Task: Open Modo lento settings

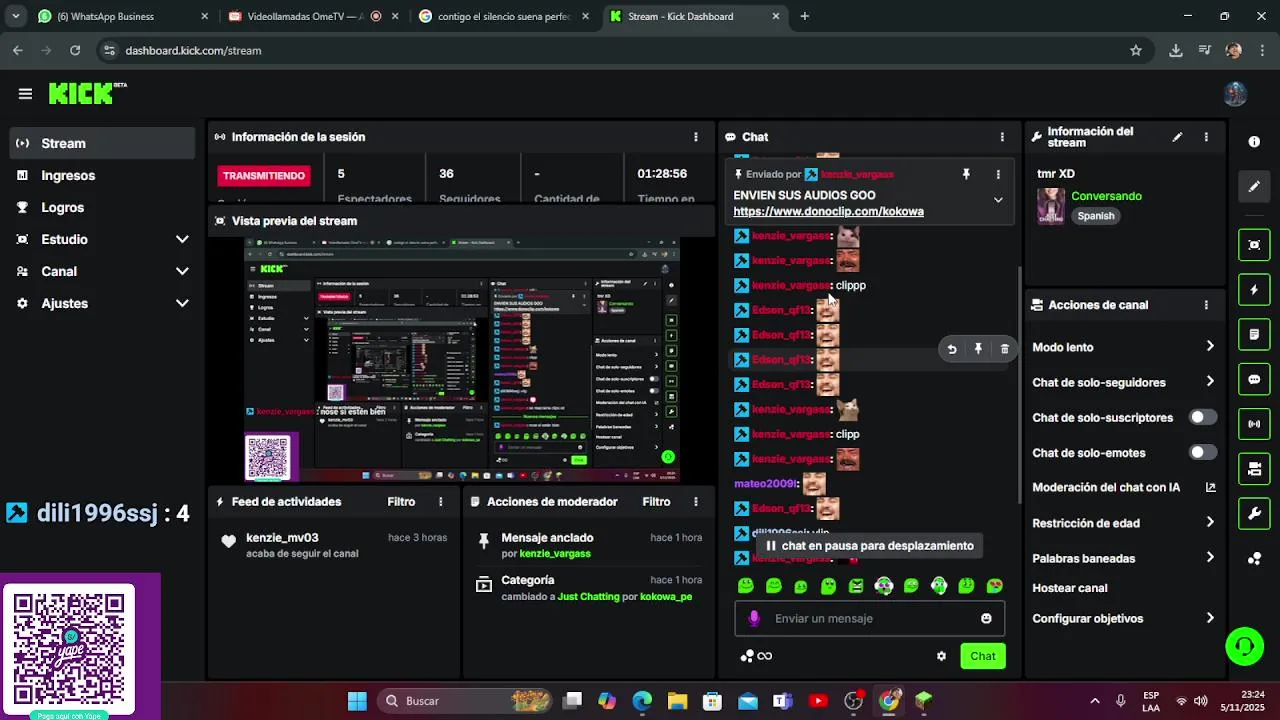Action: click(x=1123, y=347)
